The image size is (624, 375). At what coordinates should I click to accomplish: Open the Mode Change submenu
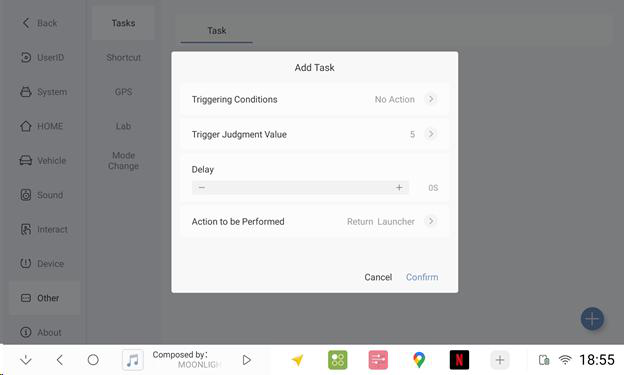tap(123, 160)
